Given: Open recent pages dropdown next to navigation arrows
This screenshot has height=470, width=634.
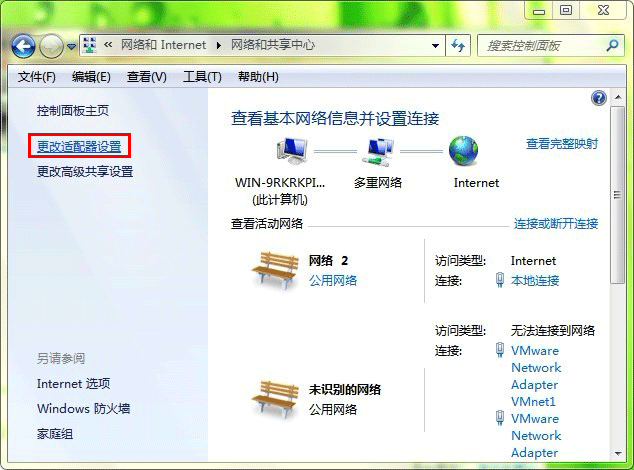Looking at the screenshot, I should 72,47.
